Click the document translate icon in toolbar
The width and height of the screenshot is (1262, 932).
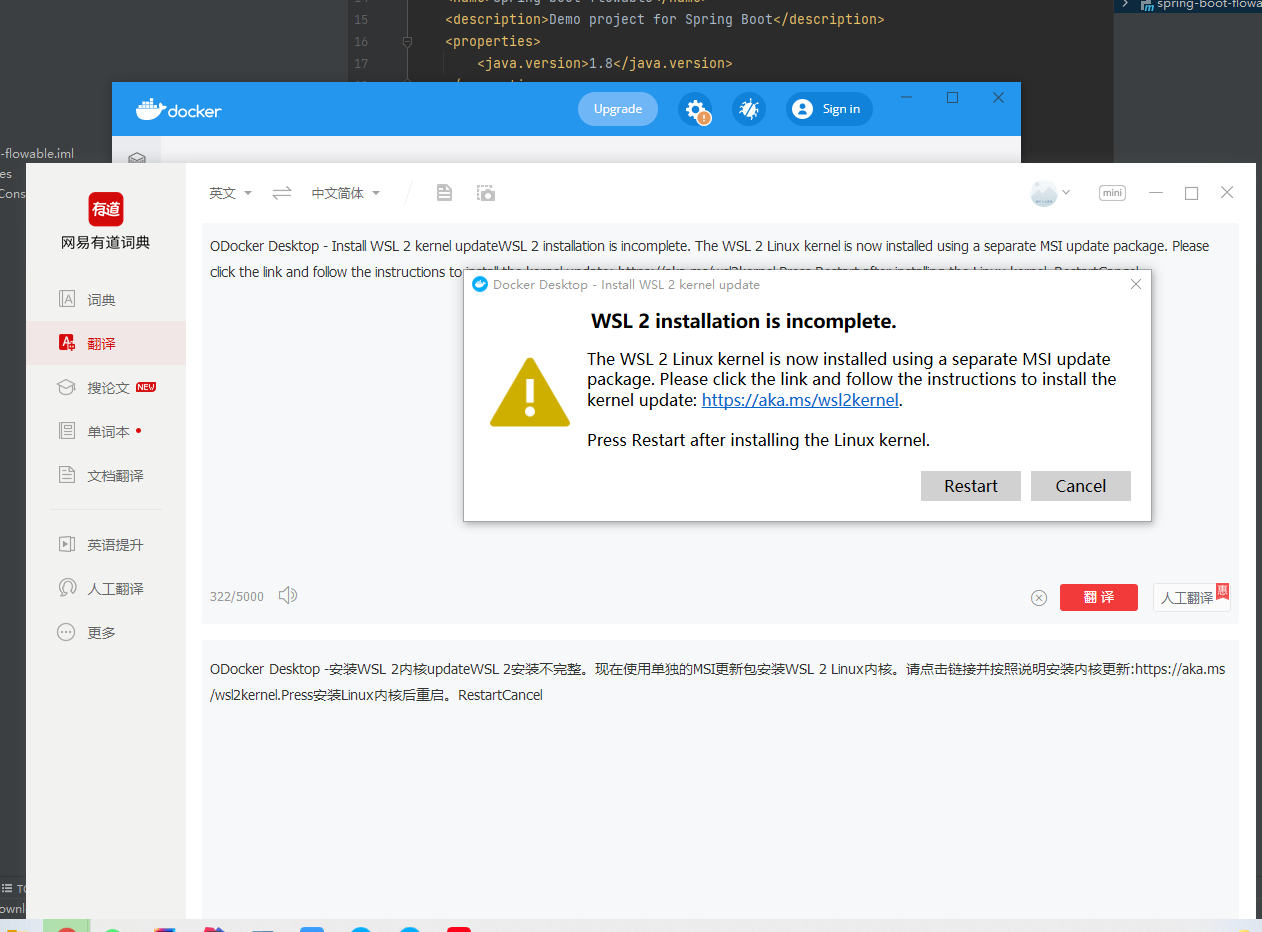tap(445, 193)
